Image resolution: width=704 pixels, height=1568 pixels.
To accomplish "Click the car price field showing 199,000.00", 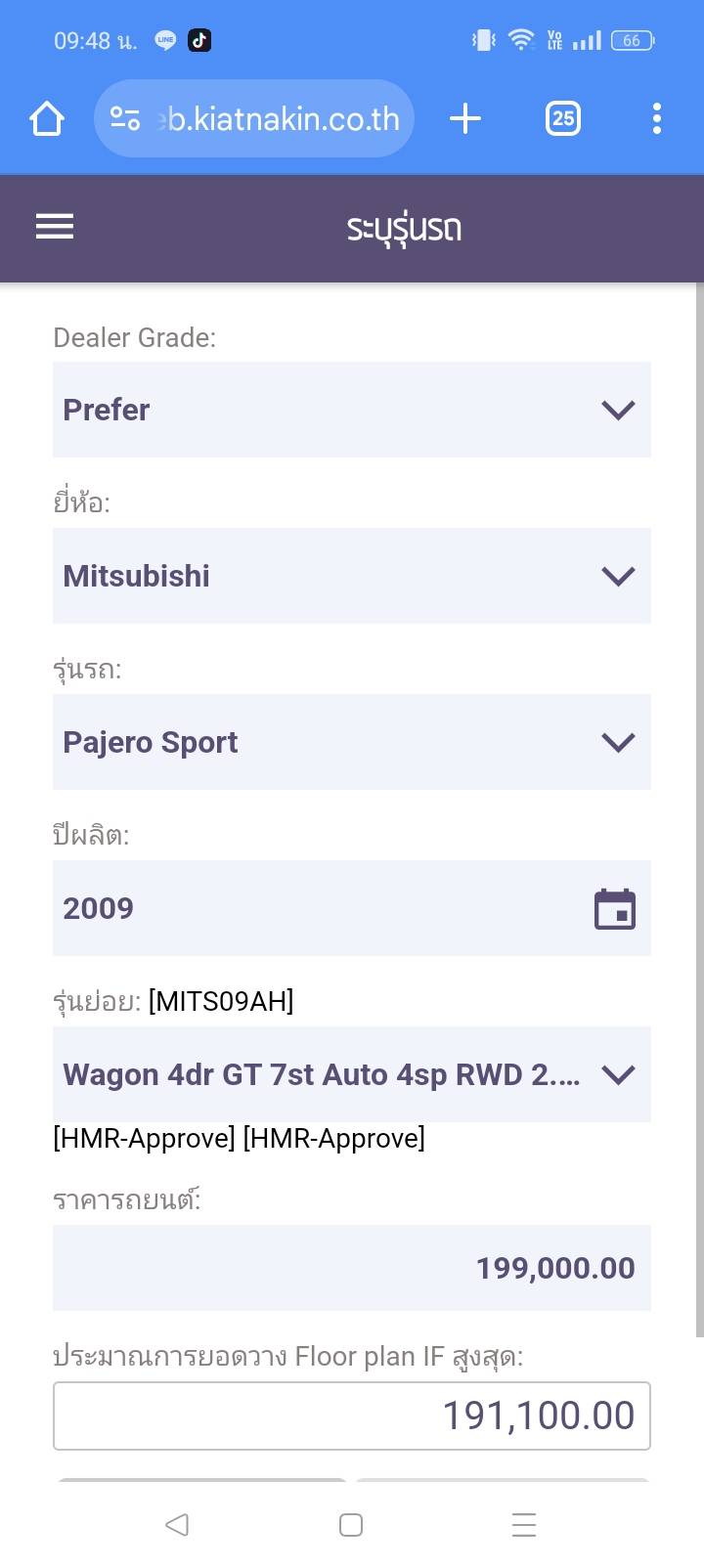I will coord(351,1268).
